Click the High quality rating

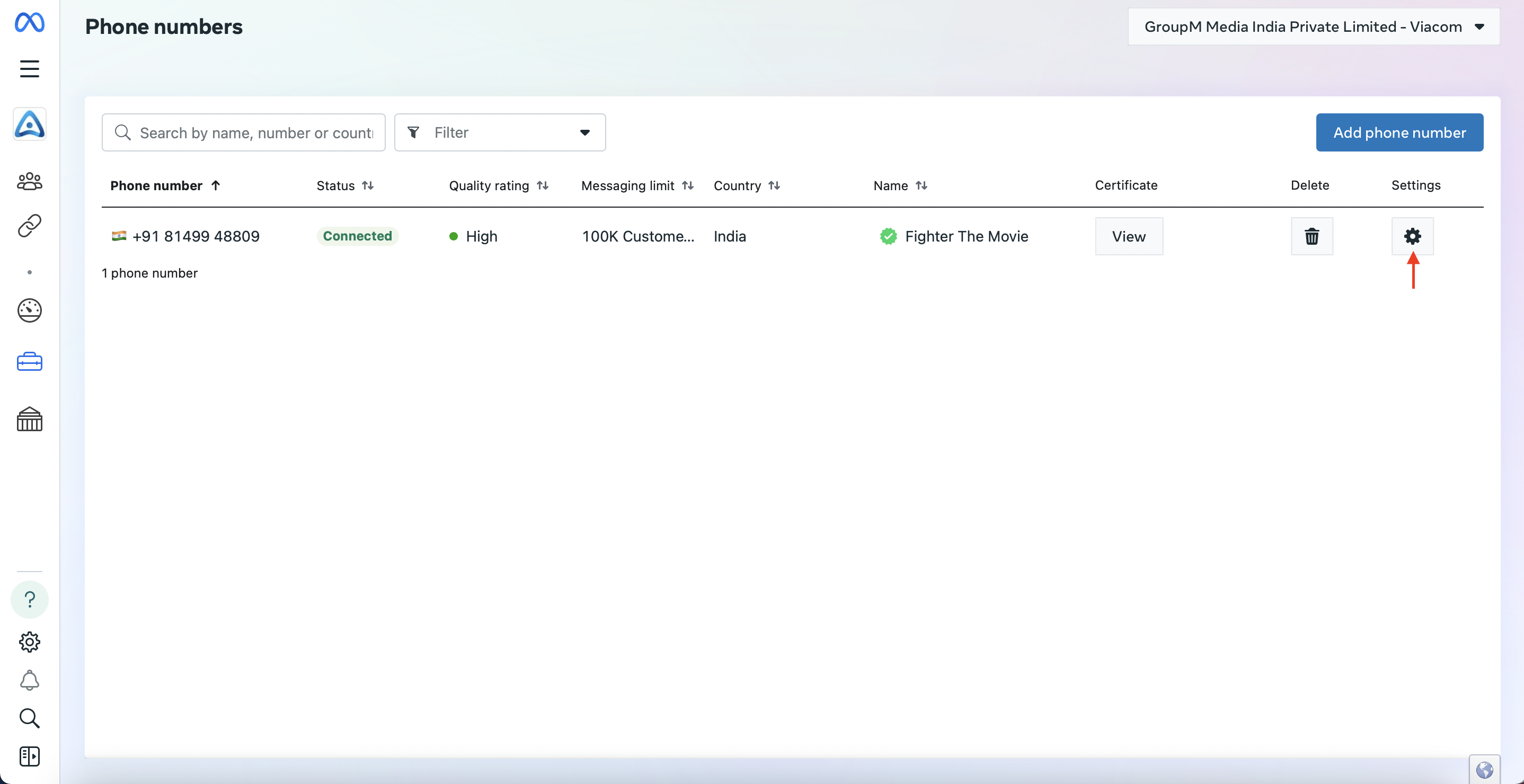[x=481, y=236]
